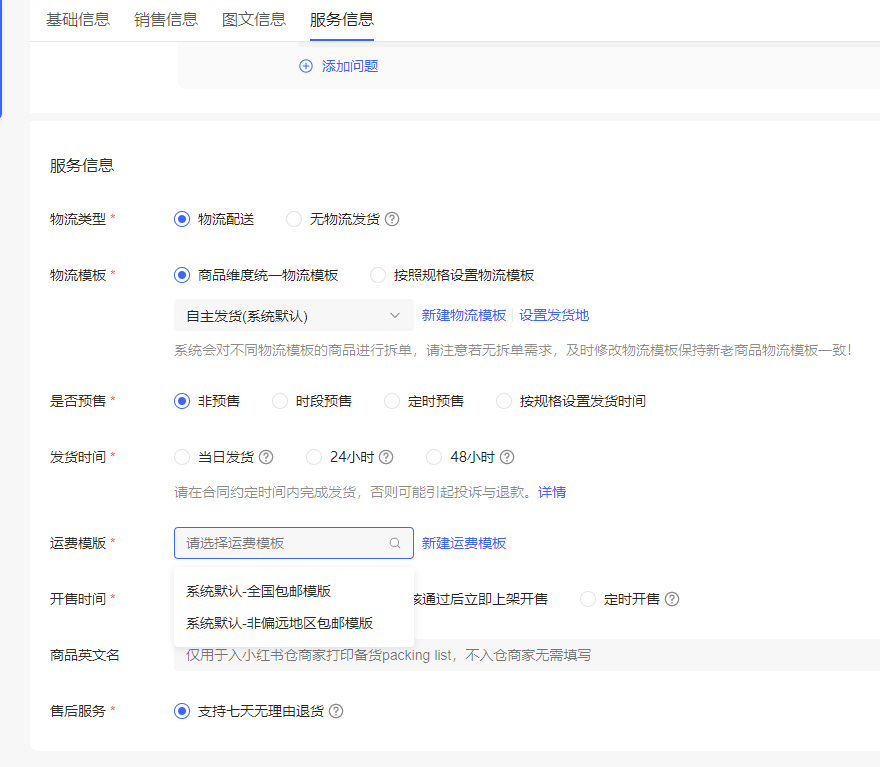Focus the 请选择运费模板 search field
880x767 pixels.
pyautogui.click(x=294, y=543)
